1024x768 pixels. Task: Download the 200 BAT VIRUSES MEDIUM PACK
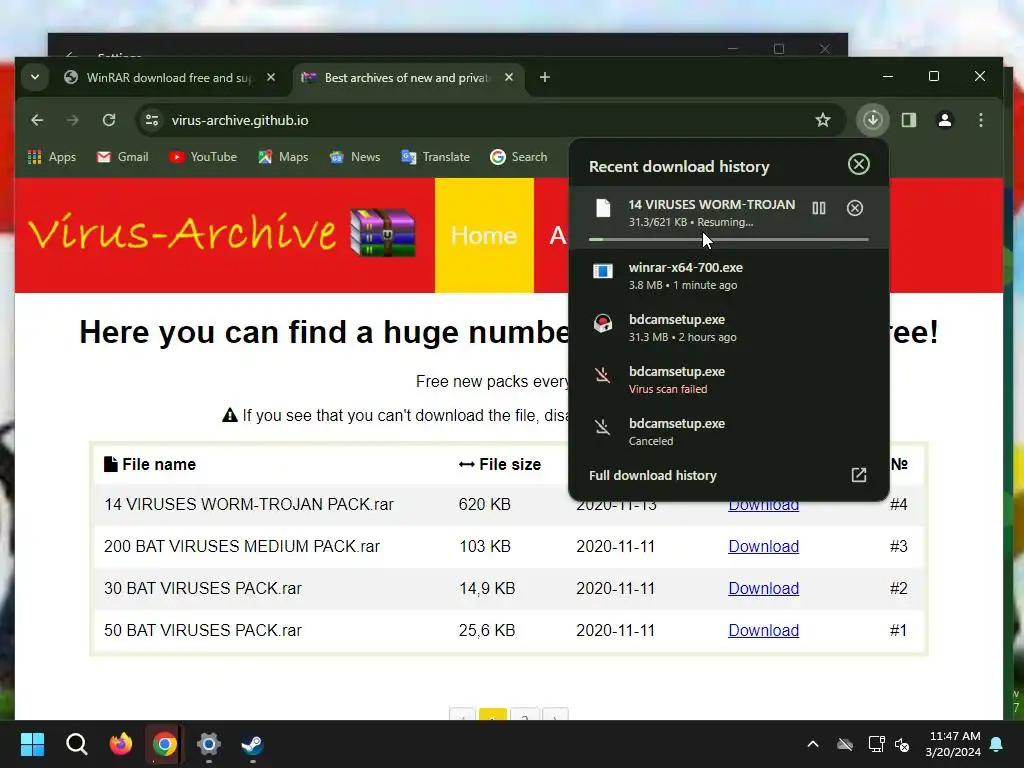pyautogui.click(x=763, y=547)
